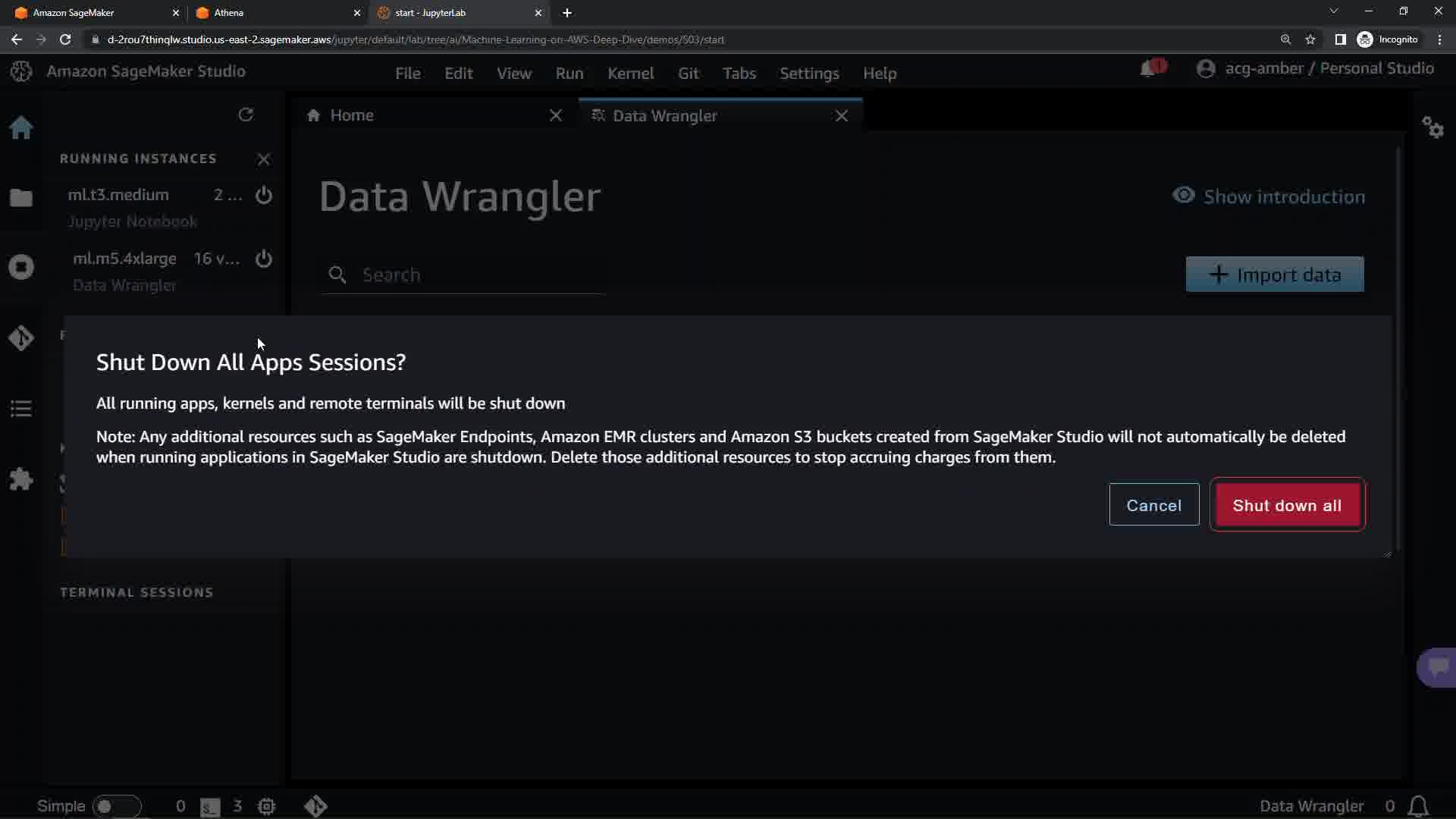Open the Kernel menu
The image size is (1456, 819).
click(630, 74)
